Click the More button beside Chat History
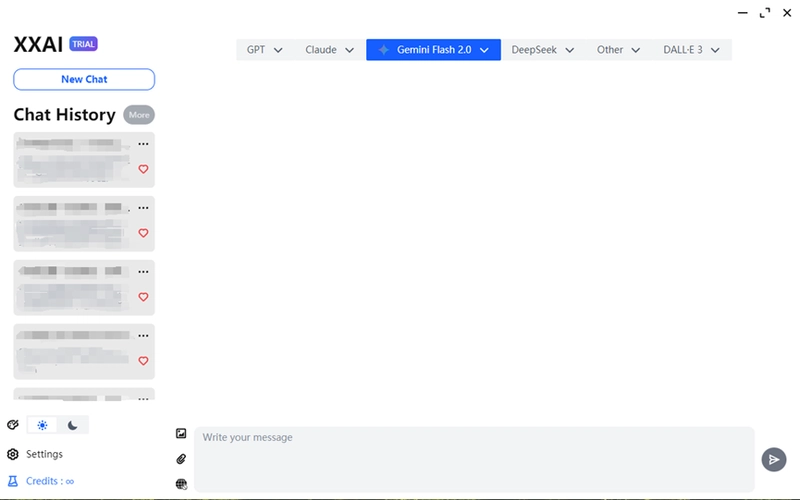The image size is (800, 500). coord(139,115)
